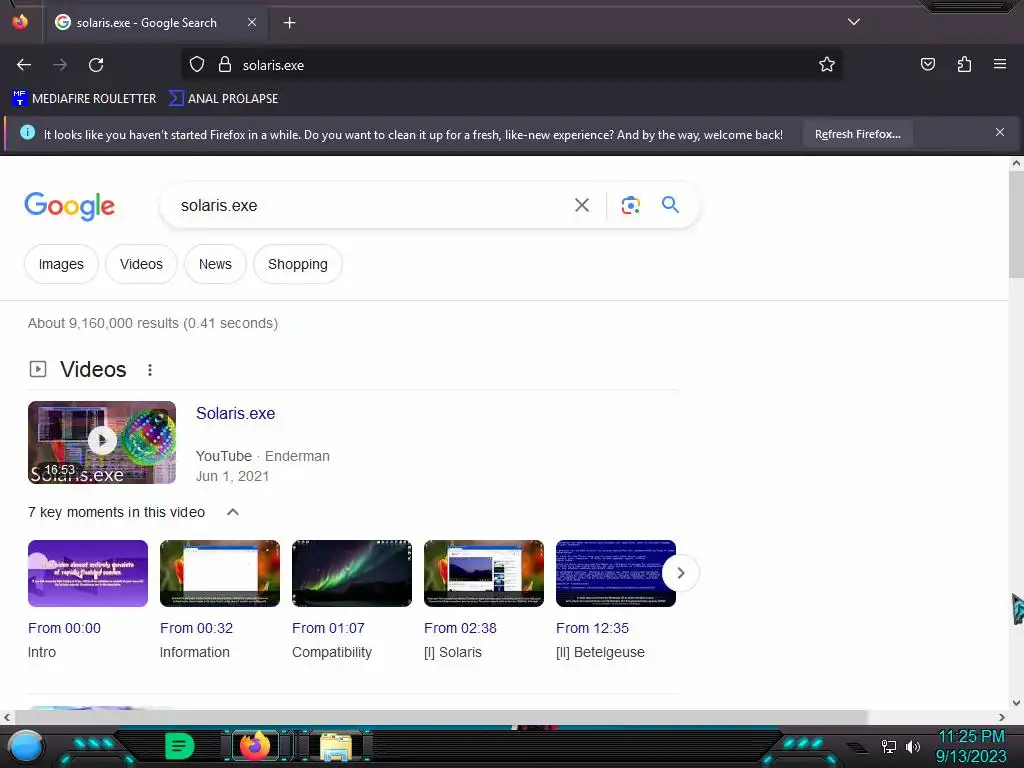Image resolution: width=1024 pixels, height=768 pixels.
Task: Click the Refresh Firefox button
Action: [857, 134]
